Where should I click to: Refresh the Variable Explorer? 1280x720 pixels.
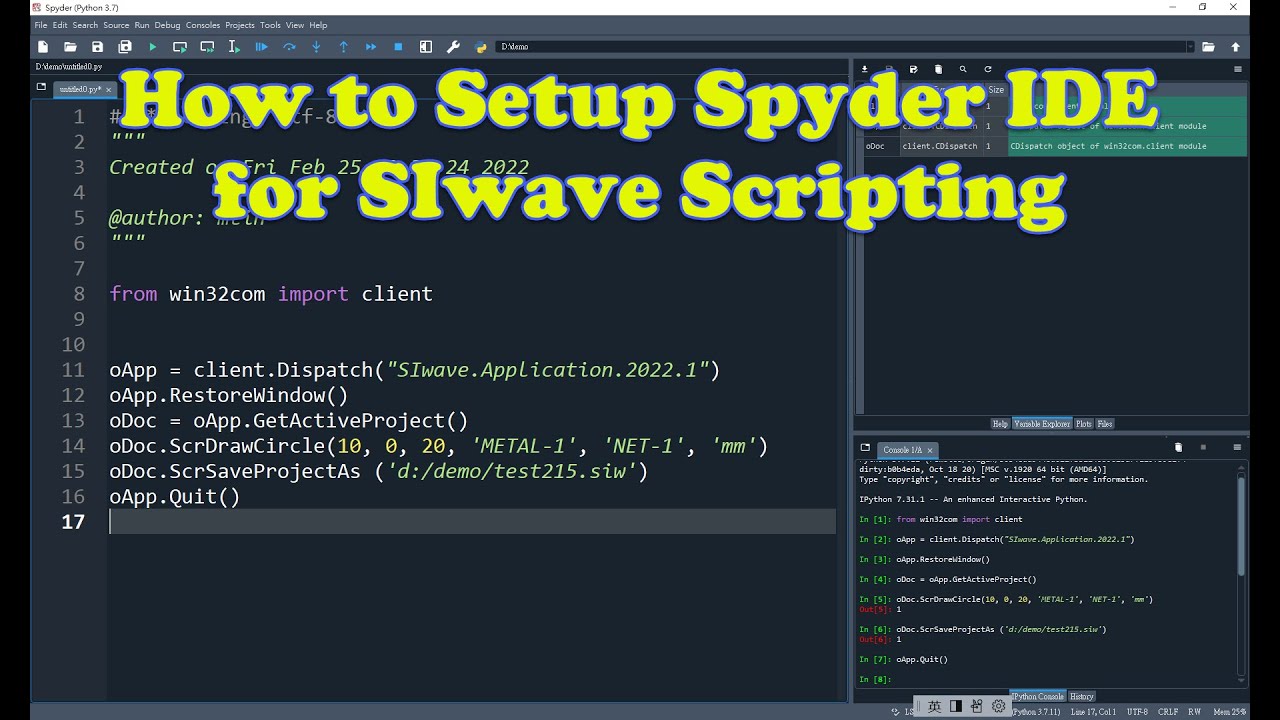click(988, 69)
